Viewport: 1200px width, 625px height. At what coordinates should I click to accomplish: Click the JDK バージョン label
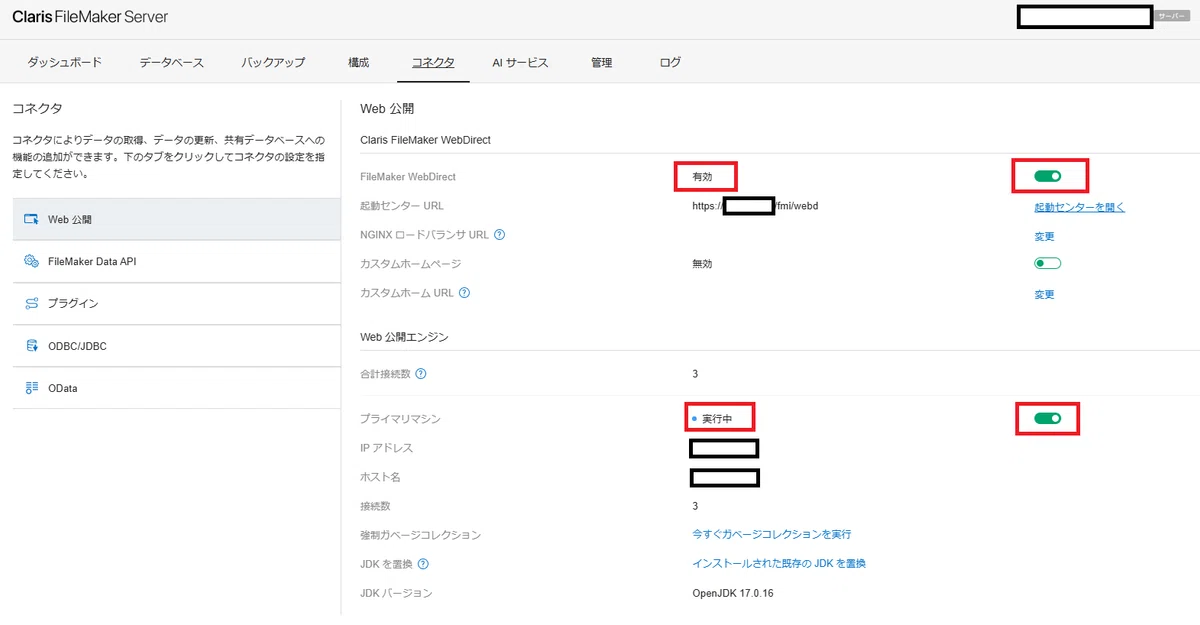coord(396,593)
